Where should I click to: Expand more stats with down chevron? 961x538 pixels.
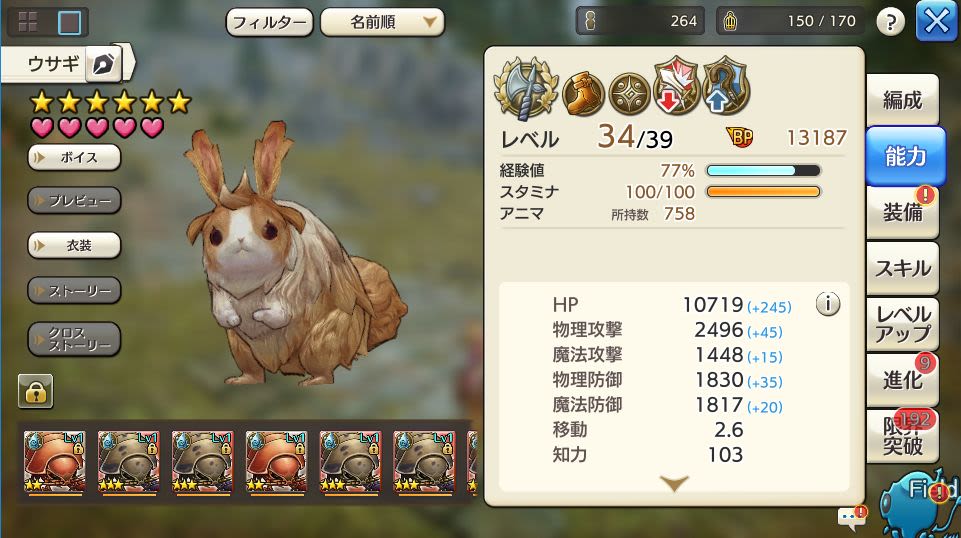(x=674, y=483)
